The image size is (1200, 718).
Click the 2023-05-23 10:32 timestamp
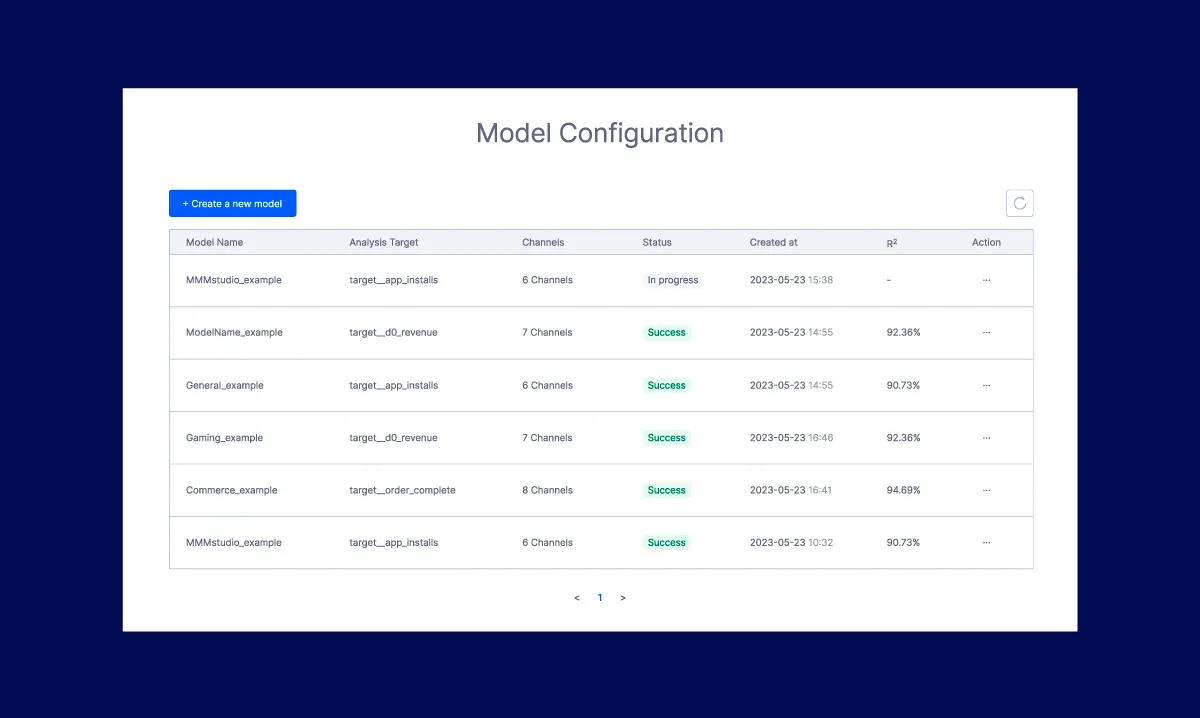click(791, 543)
